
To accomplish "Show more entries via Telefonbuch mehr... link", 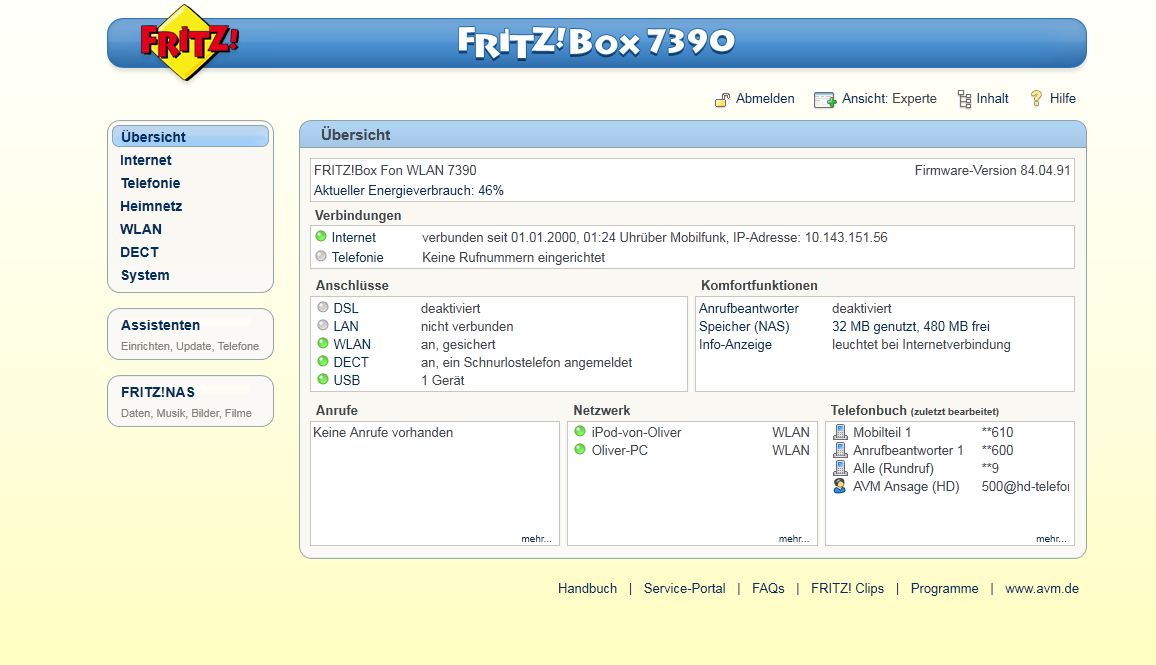I will click(1051, 539).
